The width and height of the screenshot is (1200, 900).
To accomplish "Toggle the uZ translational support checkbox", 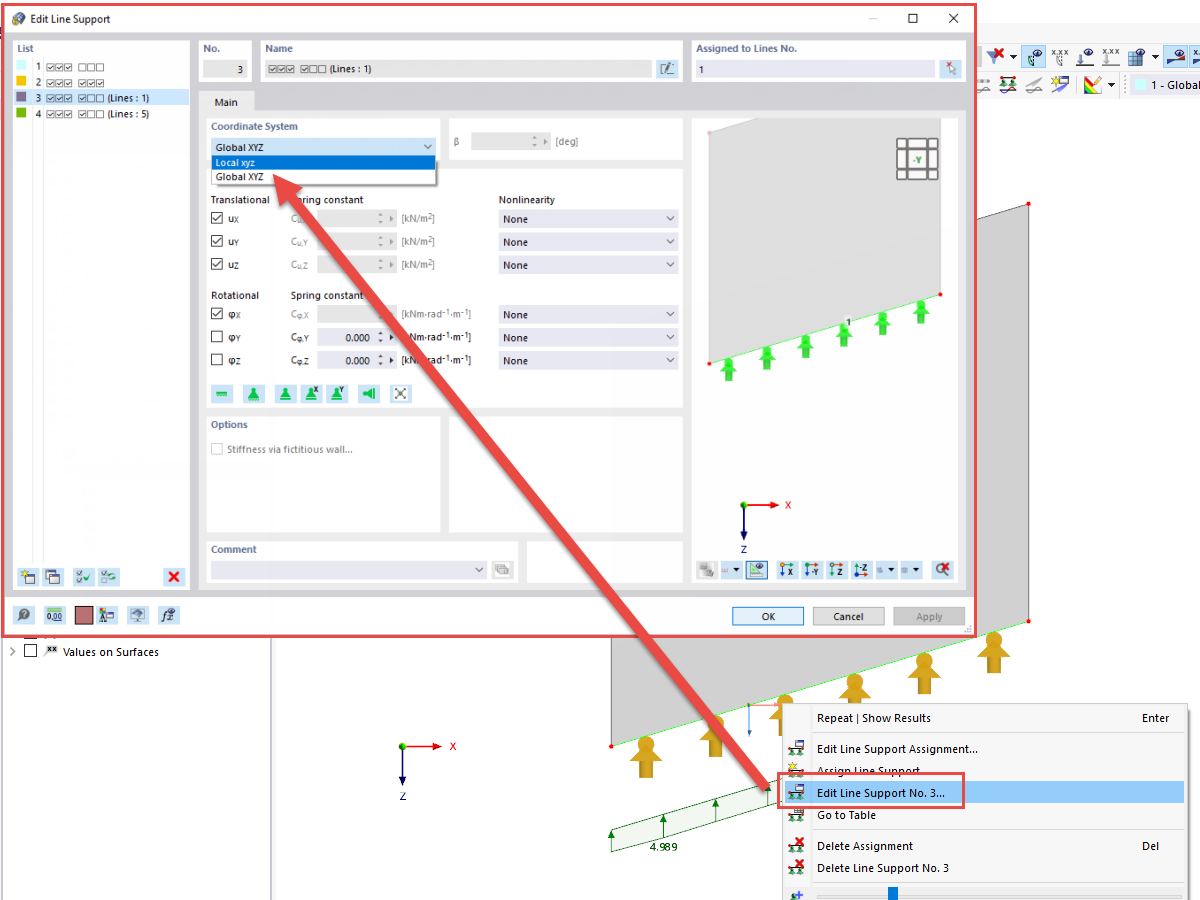I will tap(217, 264).
